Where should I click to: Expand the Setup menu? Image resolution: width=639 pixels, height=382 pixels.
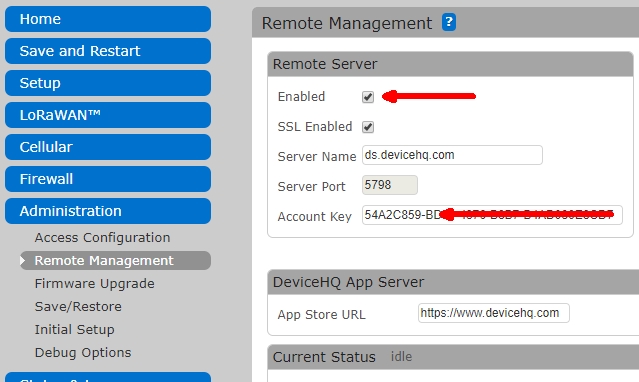click(108, 83)
